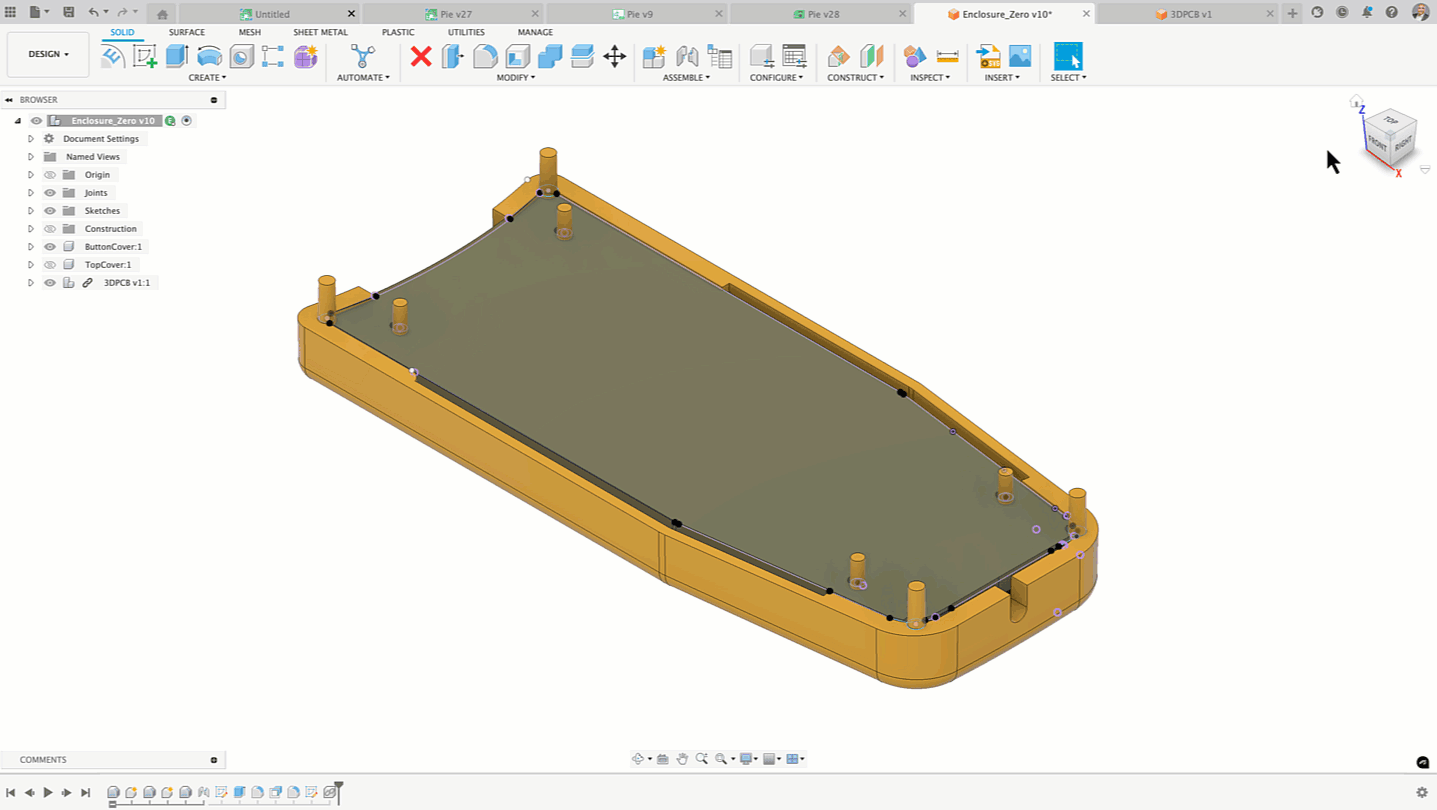This screenshot has width=1437, height=810.
Task: Click the Joint tool in Assemble
Action: coord(687,56)
